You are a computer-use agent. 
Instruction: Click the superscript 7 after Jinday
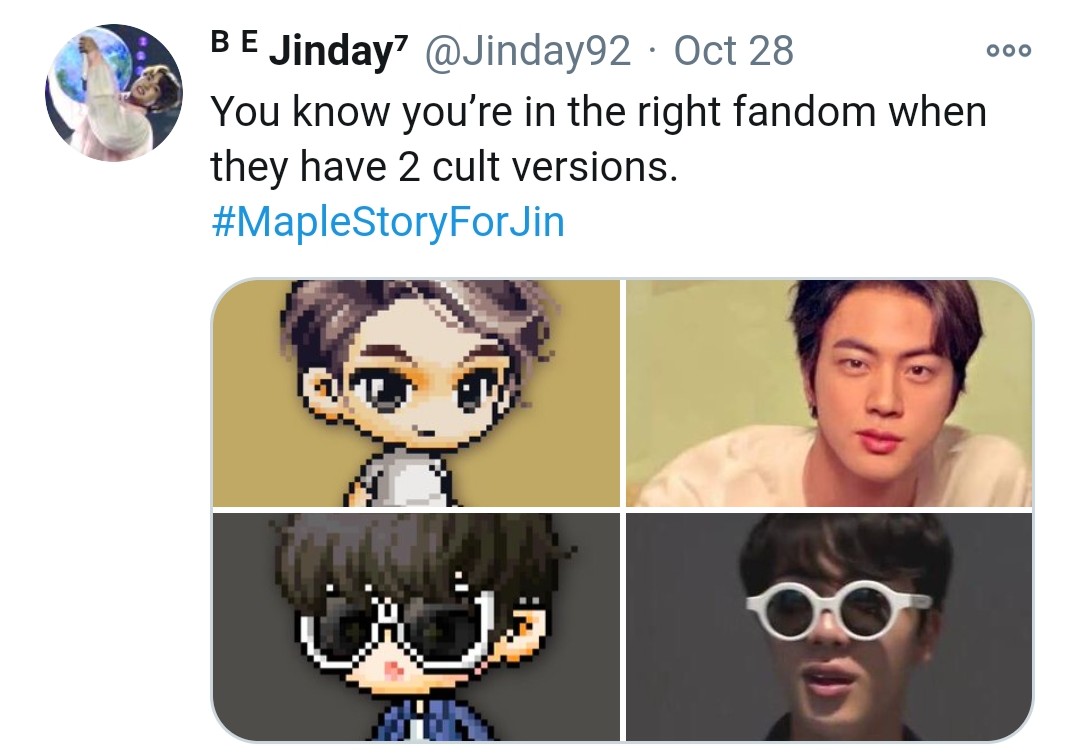click(x=401, y=41)
